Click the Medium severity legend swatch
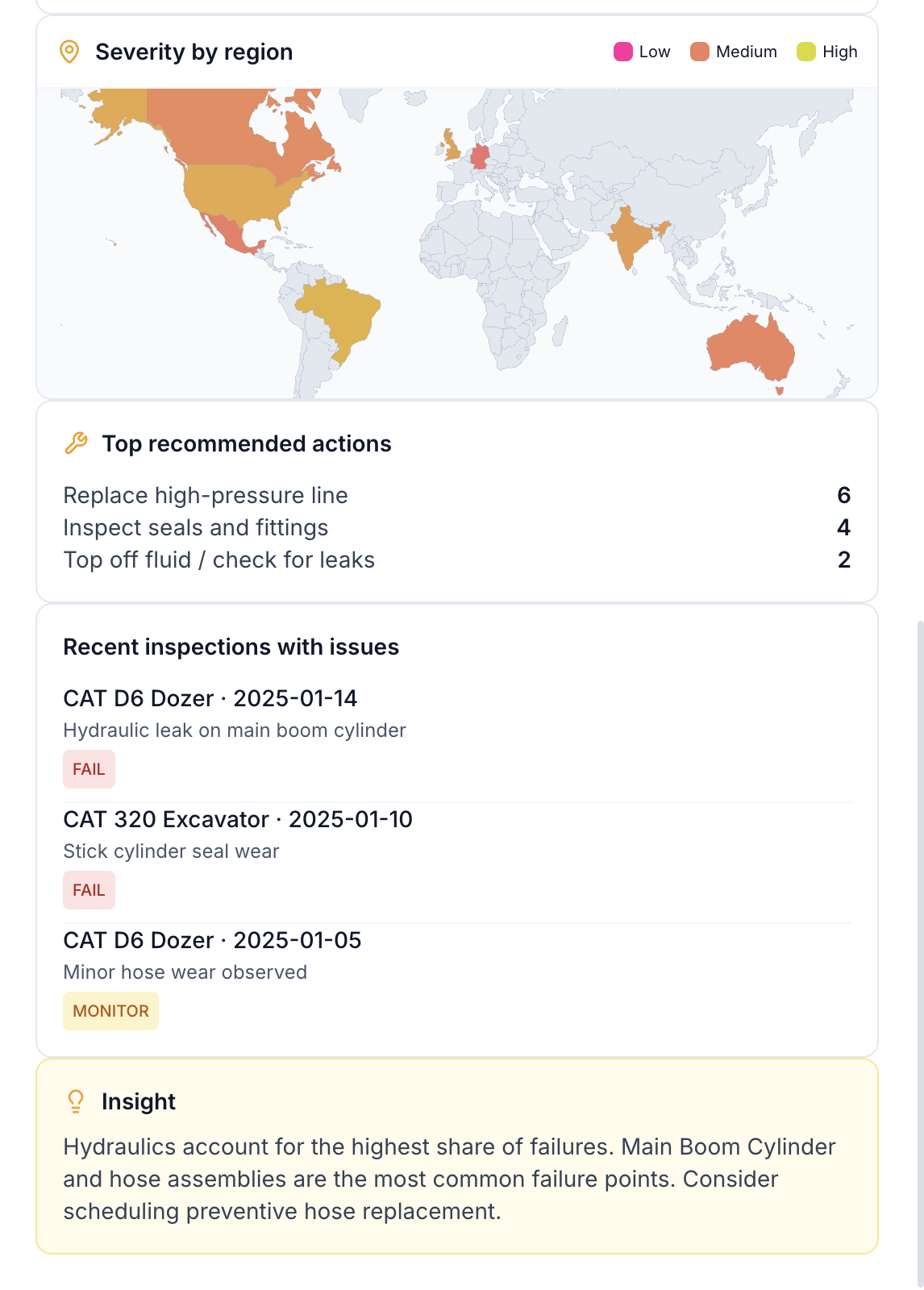This screenshot has width=924, height=1290. click(x=699, y=52)
